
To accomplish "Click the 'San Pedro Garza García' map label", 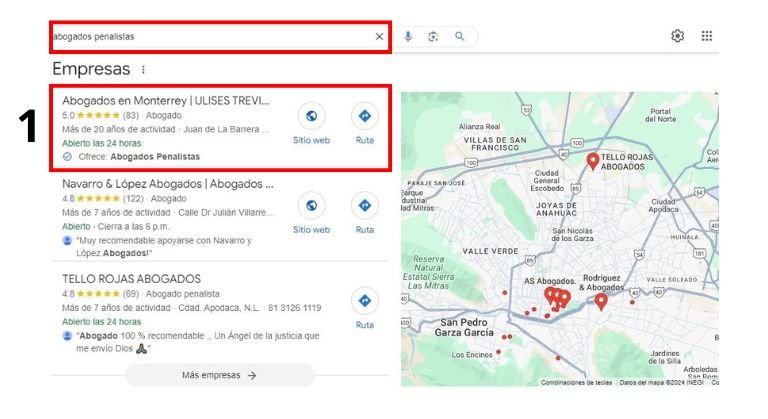I will click(464, 327).
